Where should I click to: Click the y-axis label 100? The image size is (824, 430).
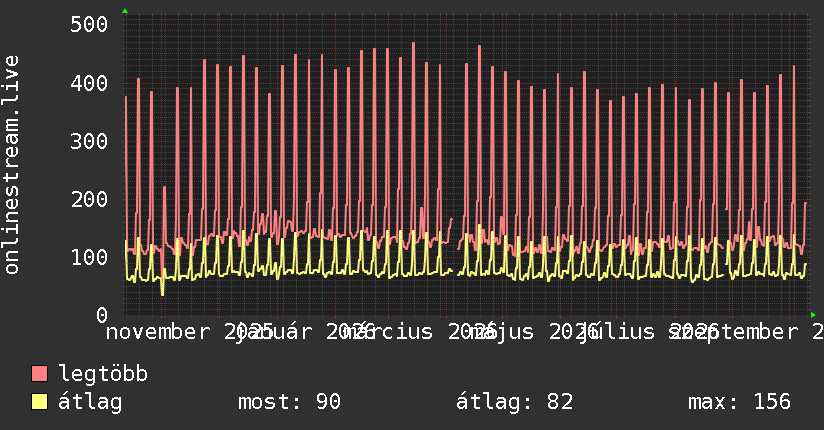point(89,257)
